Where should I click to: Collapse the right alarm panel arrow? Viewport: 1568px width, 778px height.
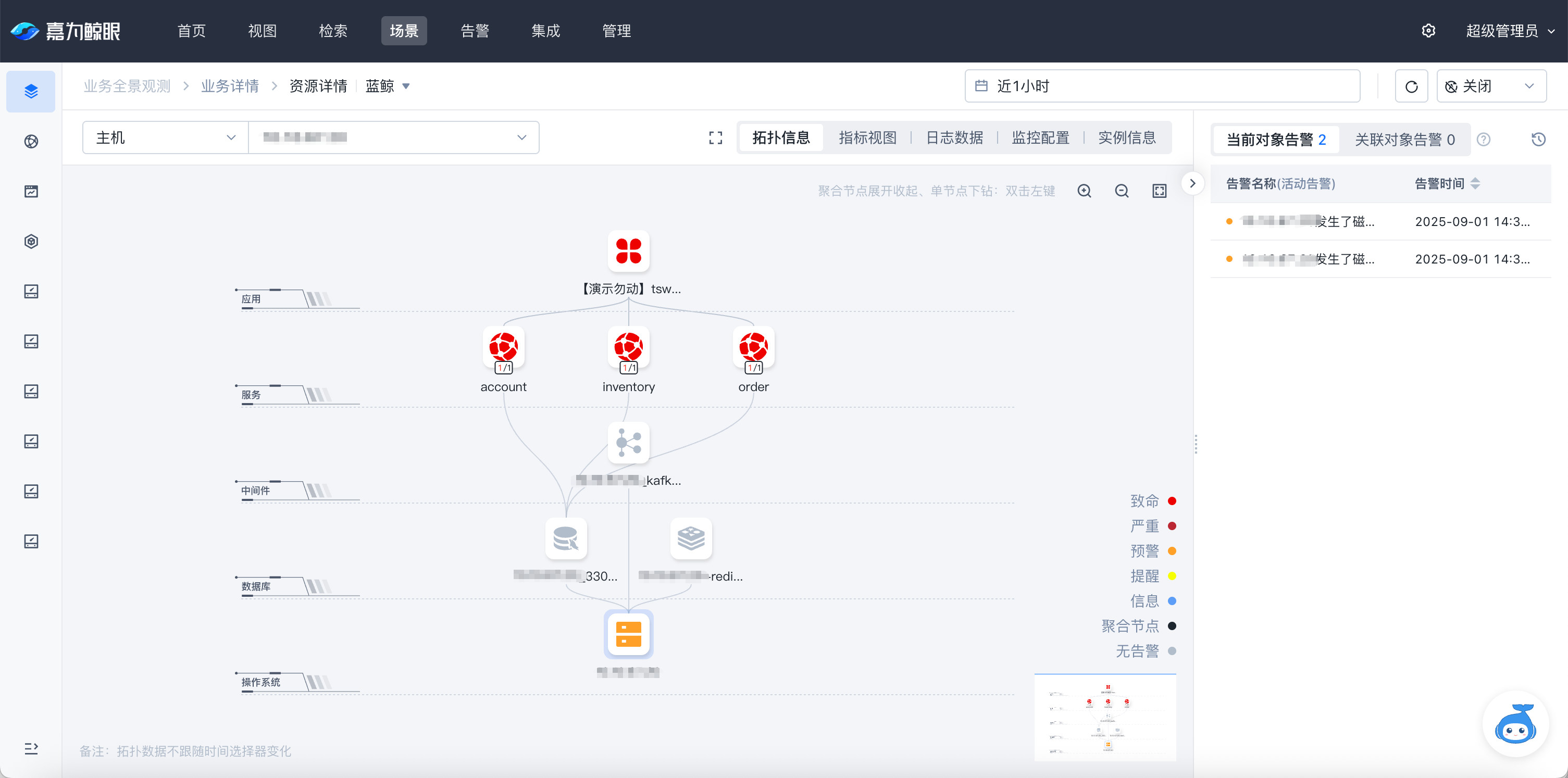click(x=1192, y=183)
